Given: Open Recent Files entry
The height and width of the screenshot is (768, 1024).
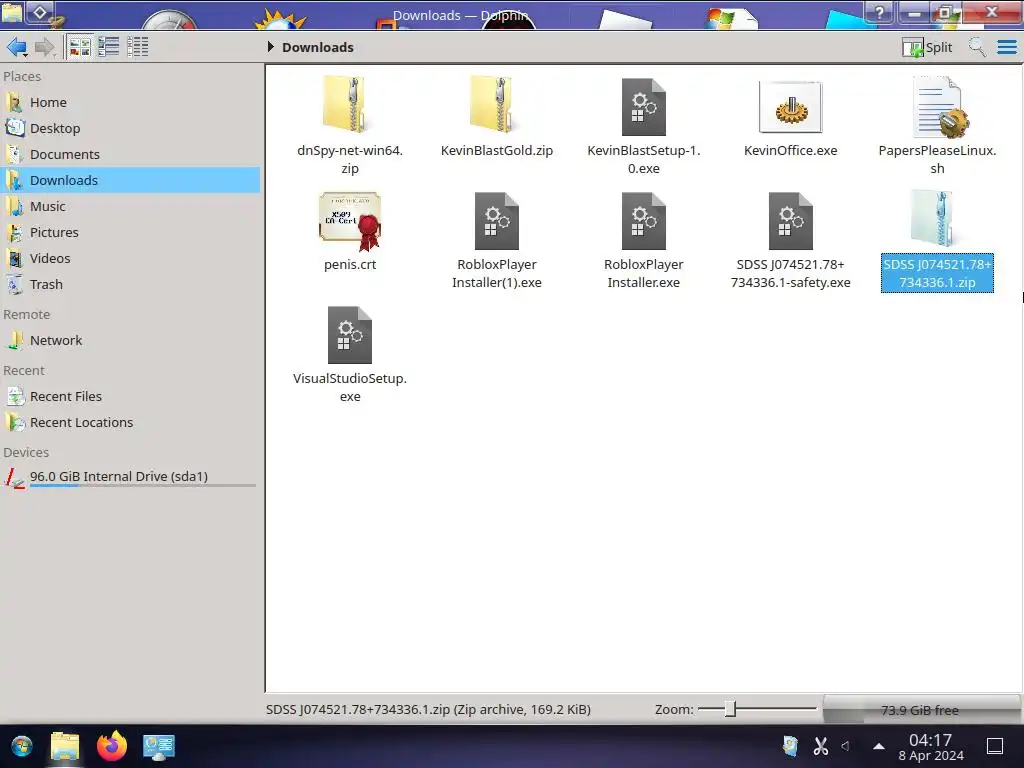Looking at the screenshot, I should 131,396.
